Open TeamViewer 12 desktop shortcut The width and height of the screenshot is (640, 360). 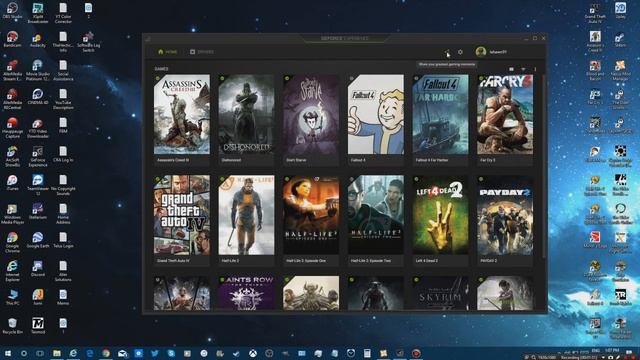38,185
